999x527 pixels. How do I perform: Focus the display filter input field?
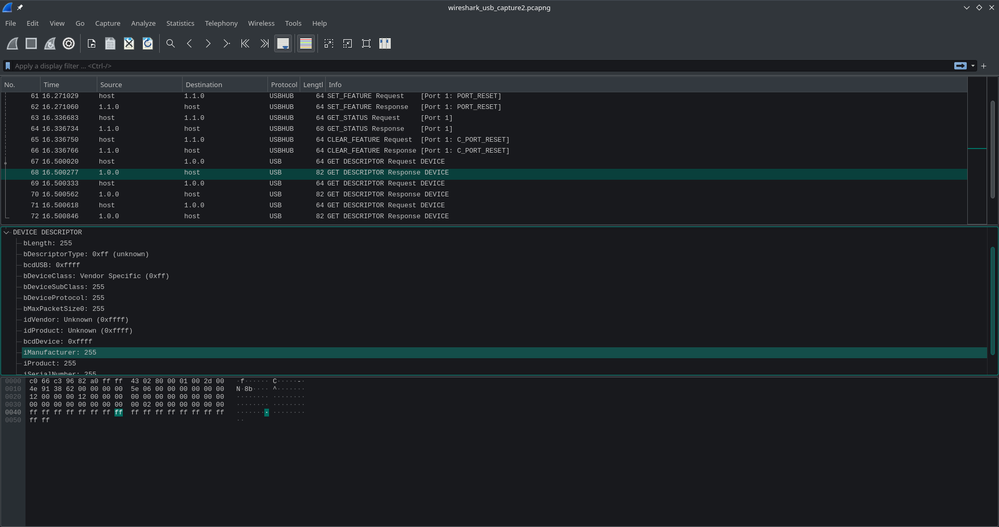pyautogui.click(x=482, y=66)
